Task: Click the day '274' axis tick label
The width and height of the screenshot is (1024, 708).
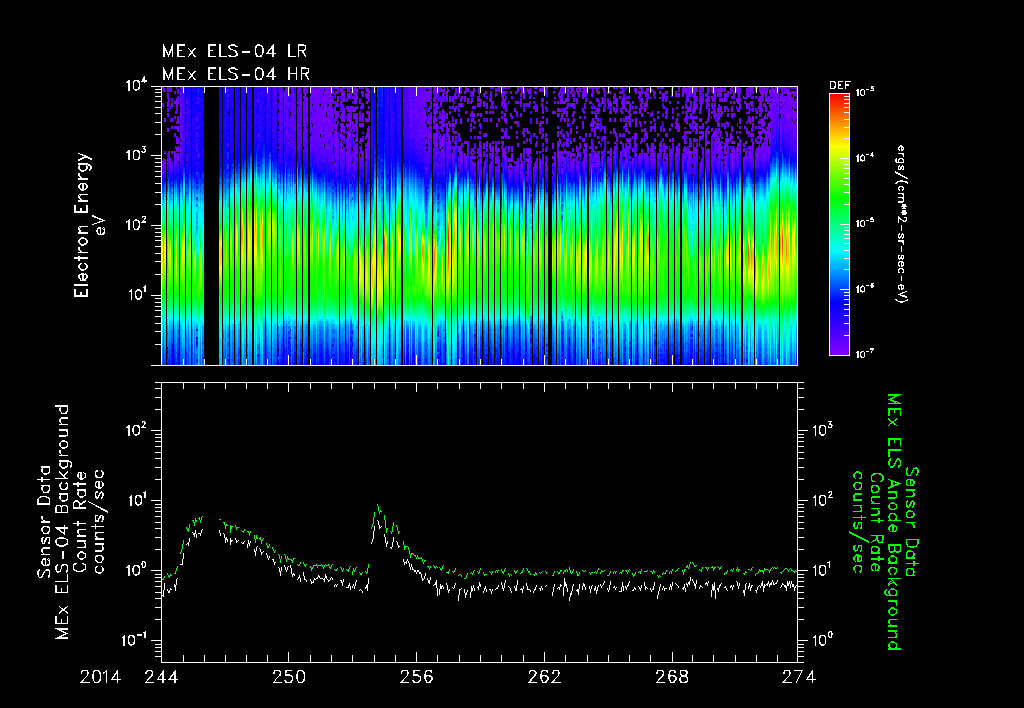Action: pos(799,677)
